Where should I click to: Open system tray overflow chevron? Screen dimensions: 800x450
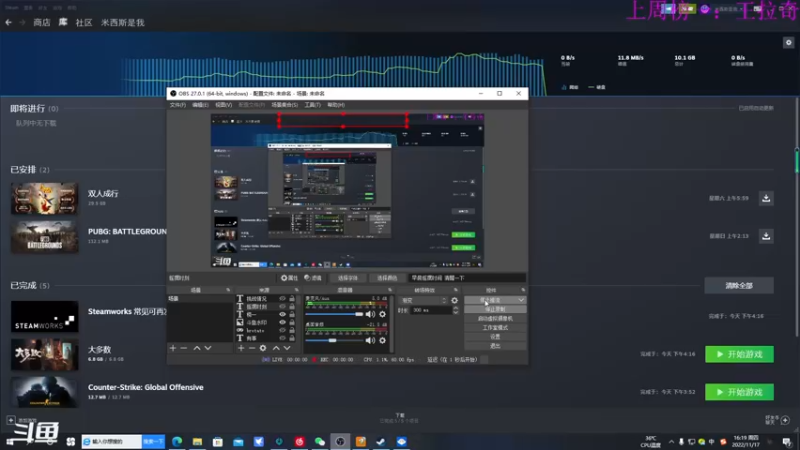tap(671, 442)
